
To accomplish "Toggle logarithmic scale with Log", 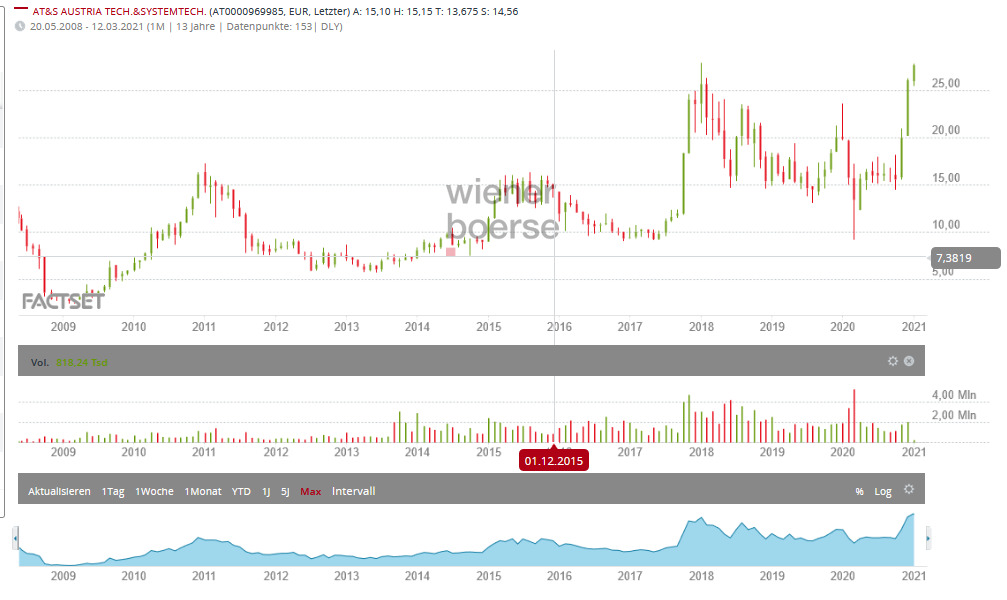I will [883, 491].
